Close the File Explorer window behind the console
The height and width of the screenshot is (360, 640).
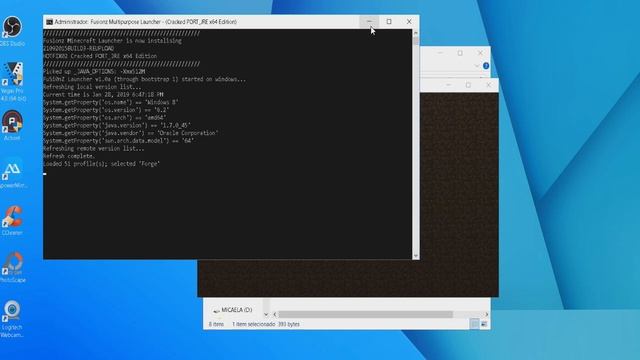tap(480, 53)
